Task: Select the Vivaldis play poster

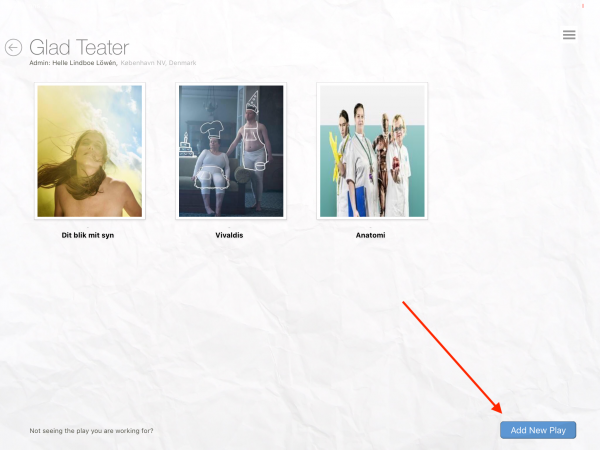Action: pyautogui.click(x=231, y=151)
